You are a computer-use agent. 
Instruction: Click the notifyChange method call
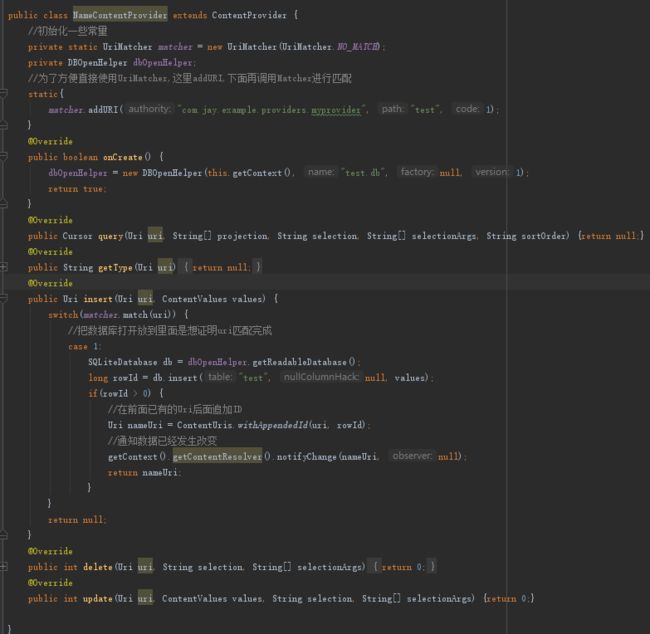[x=306, y=457]
